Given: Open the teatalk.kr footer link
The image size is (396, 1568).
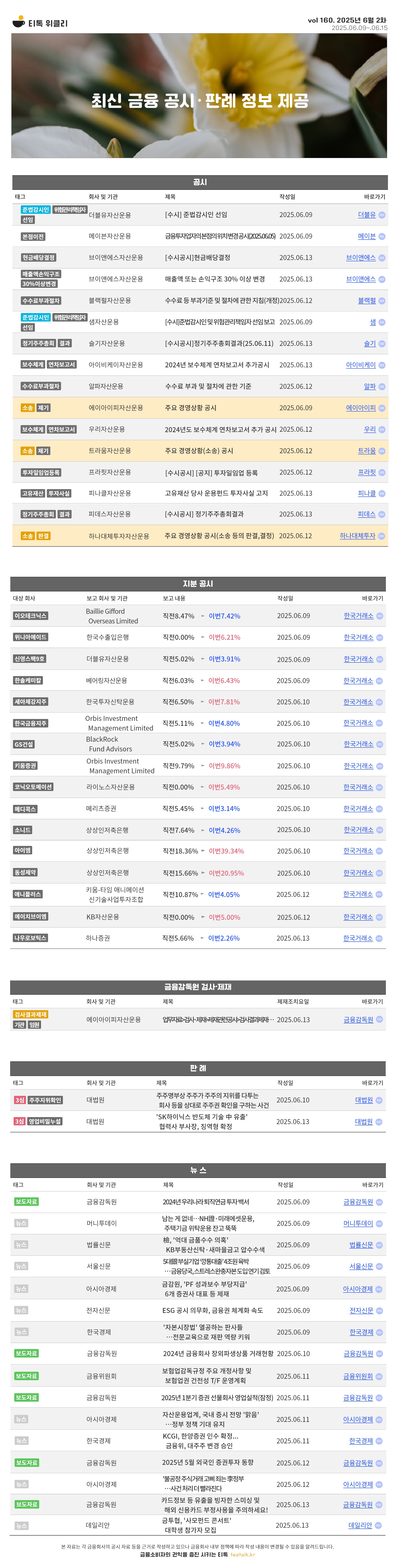Looking at the screenshot, I should 243,1555.
